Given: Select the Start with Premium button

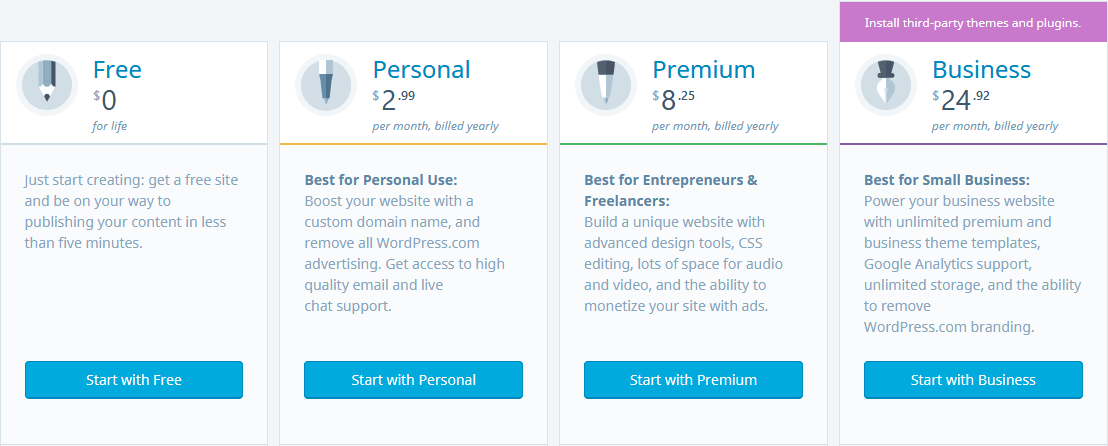Looking at the screenshot, I should 693,380.
